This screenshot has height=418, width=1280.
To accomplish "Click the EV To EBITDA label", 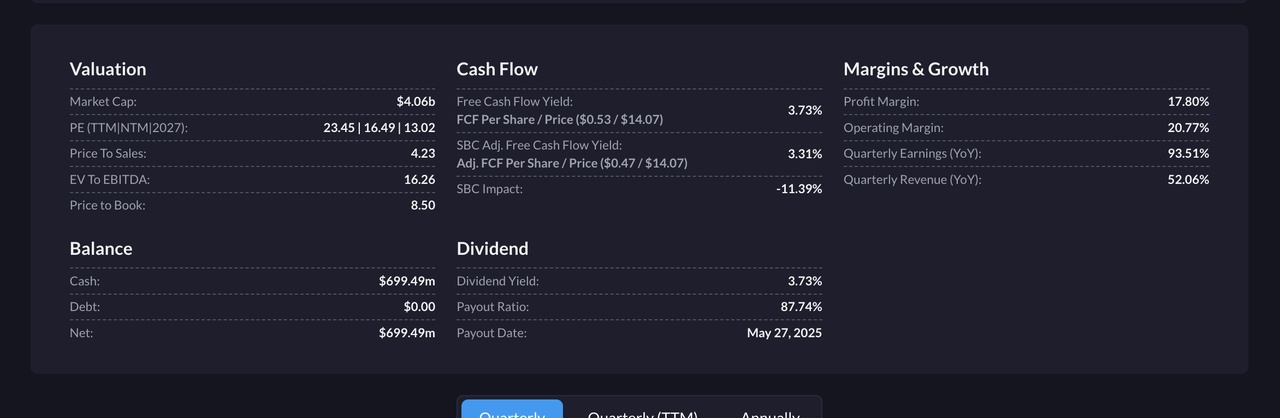I will pos(110,179).
